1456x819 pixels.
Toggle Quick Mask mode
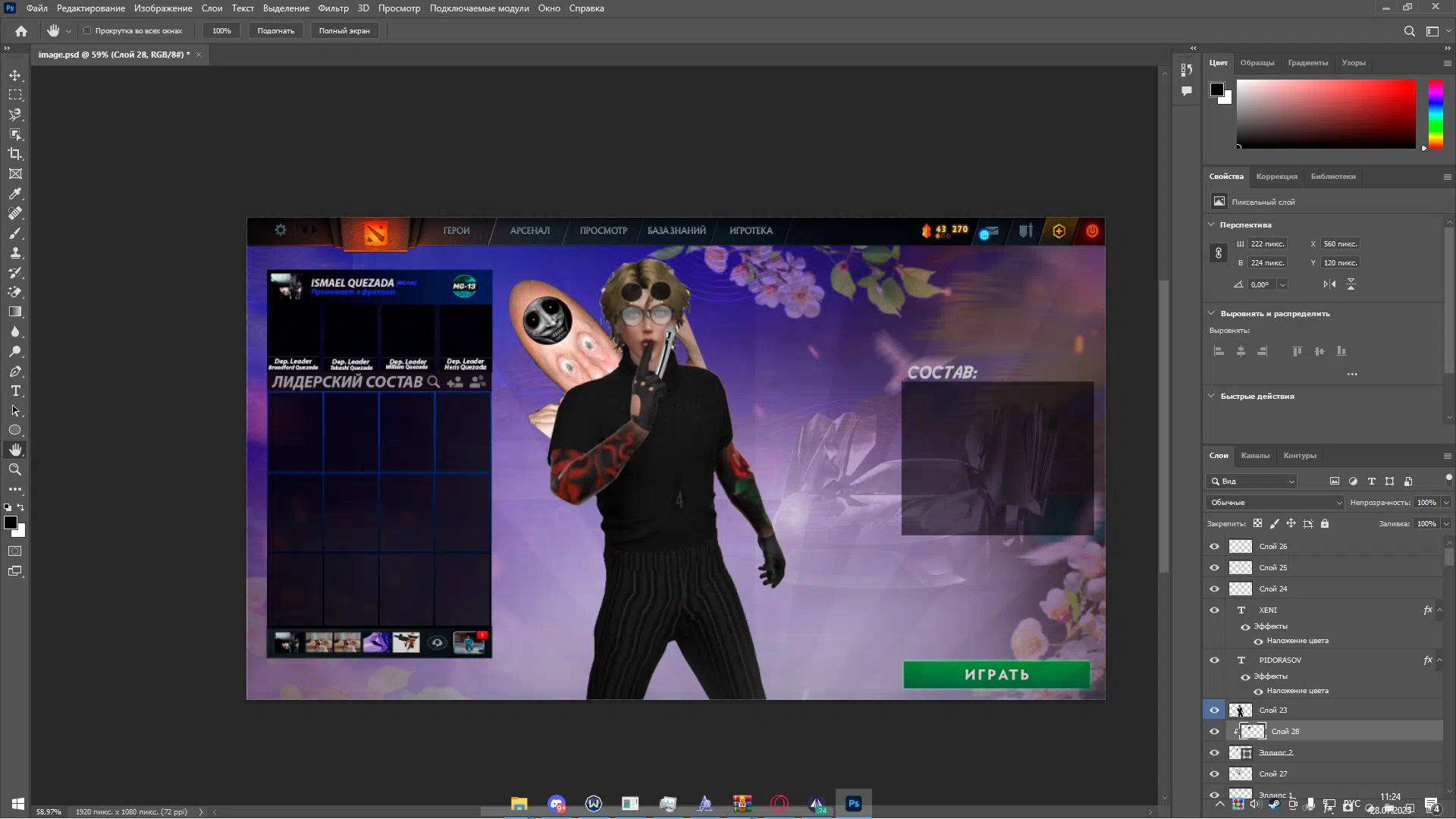(x=15, y=551)
